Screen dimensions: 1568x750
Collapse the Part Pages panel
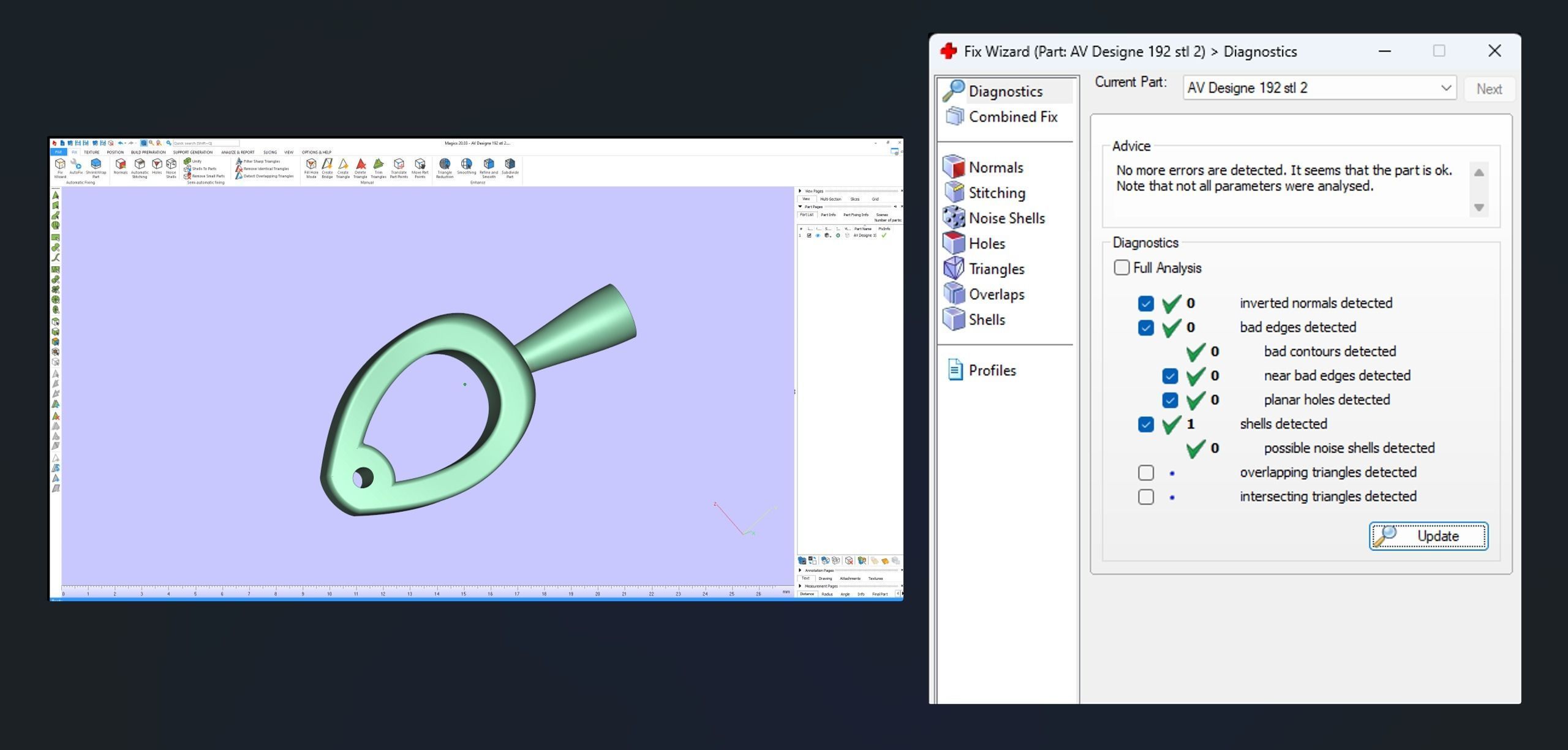(x=800, y=207)
